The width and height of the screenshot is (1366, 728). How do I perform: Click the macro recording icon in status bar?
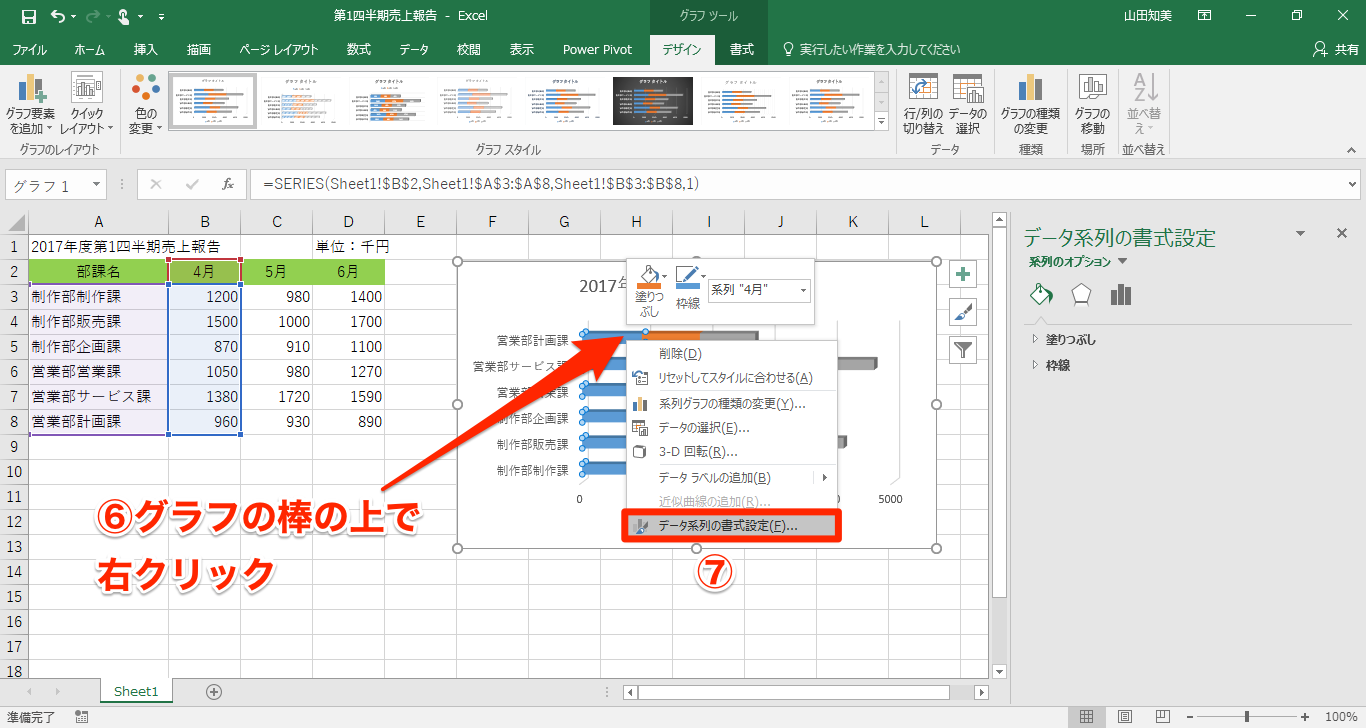pyautogui.click(x=81, y=717)
